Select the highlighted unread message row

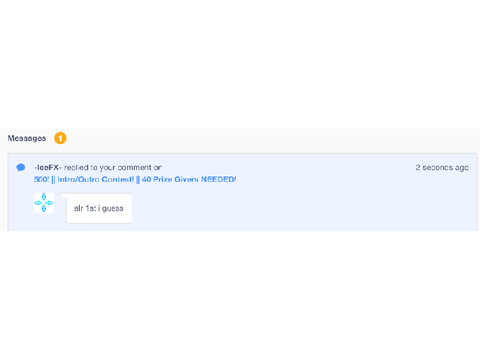[243, 192]
